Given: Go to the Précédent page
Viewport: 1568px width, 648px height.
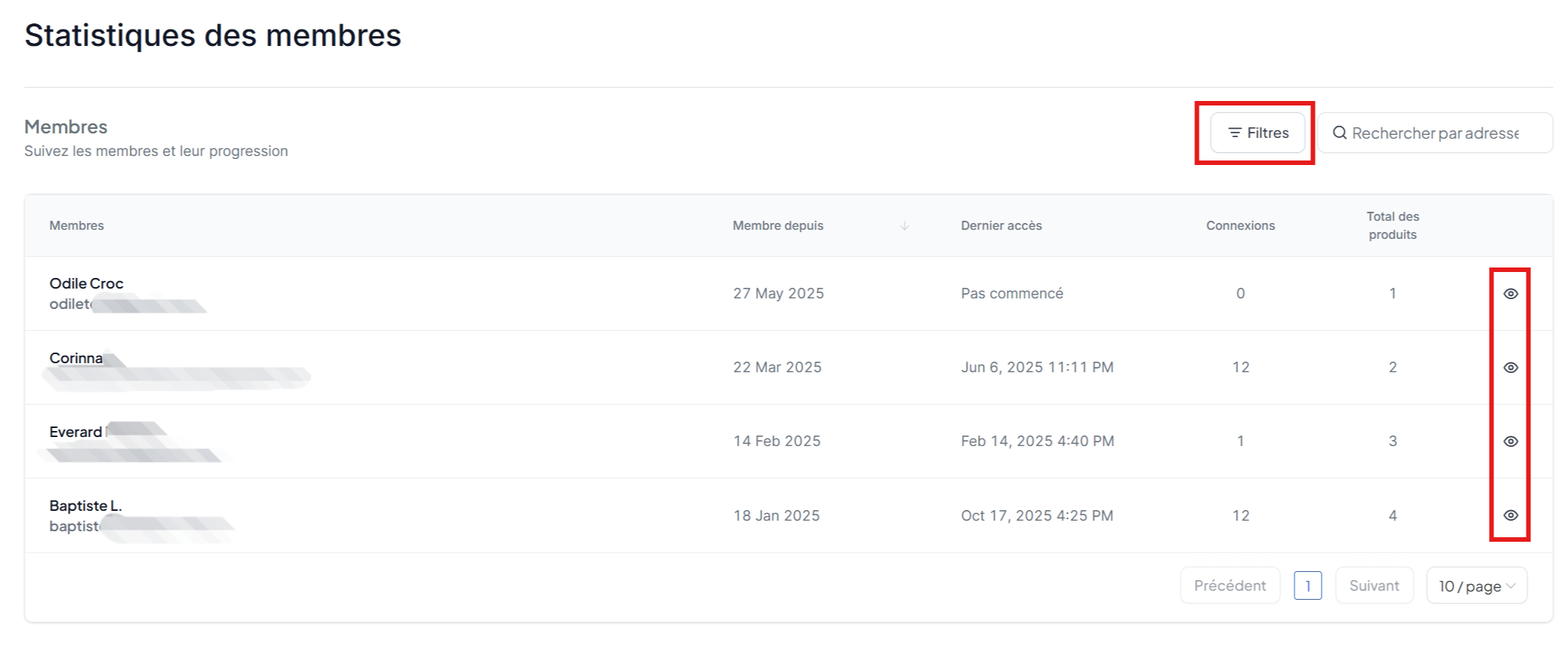Looking at the screenshot, I should click(x=1230, y=585).
